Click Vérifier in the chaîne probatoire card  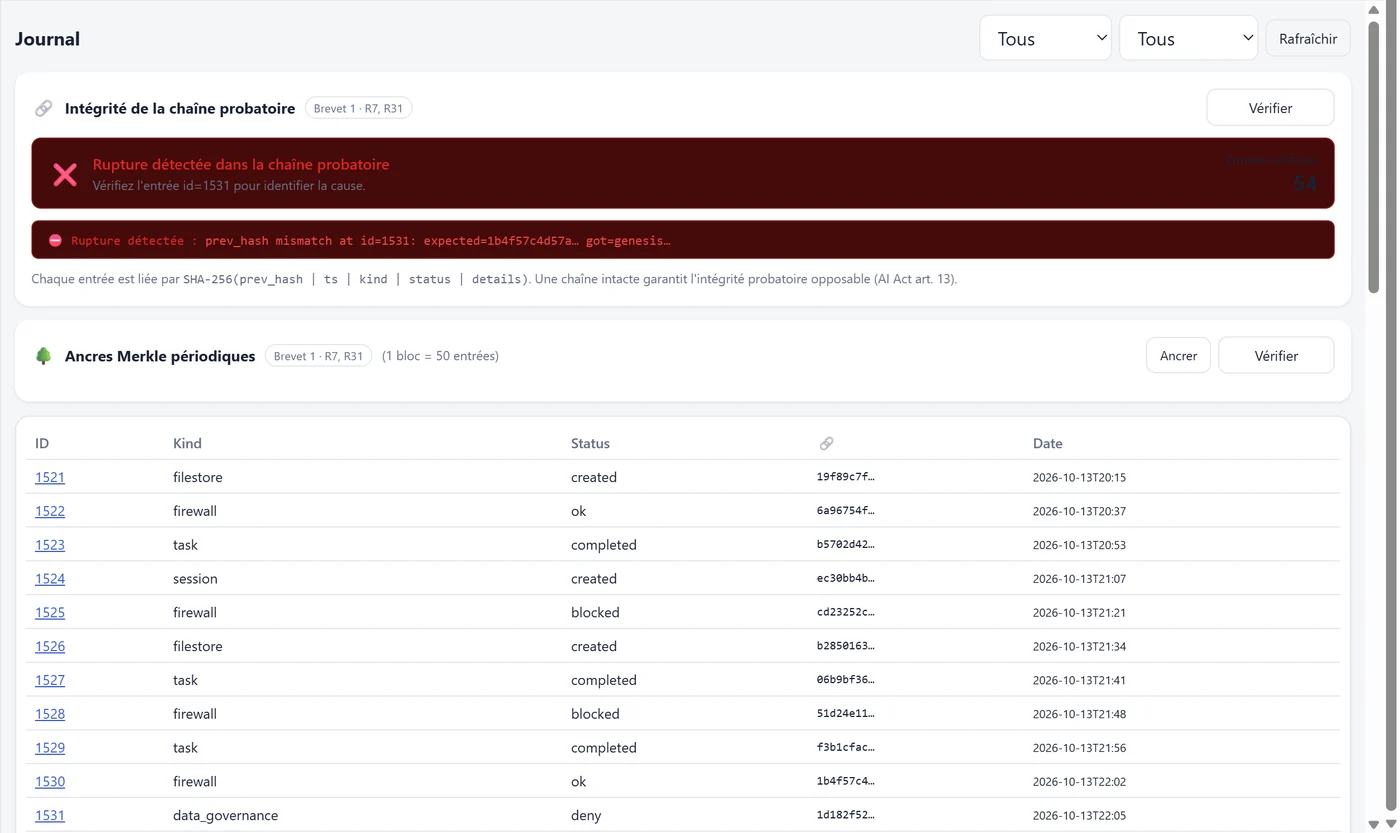(x=1270, y=108)
